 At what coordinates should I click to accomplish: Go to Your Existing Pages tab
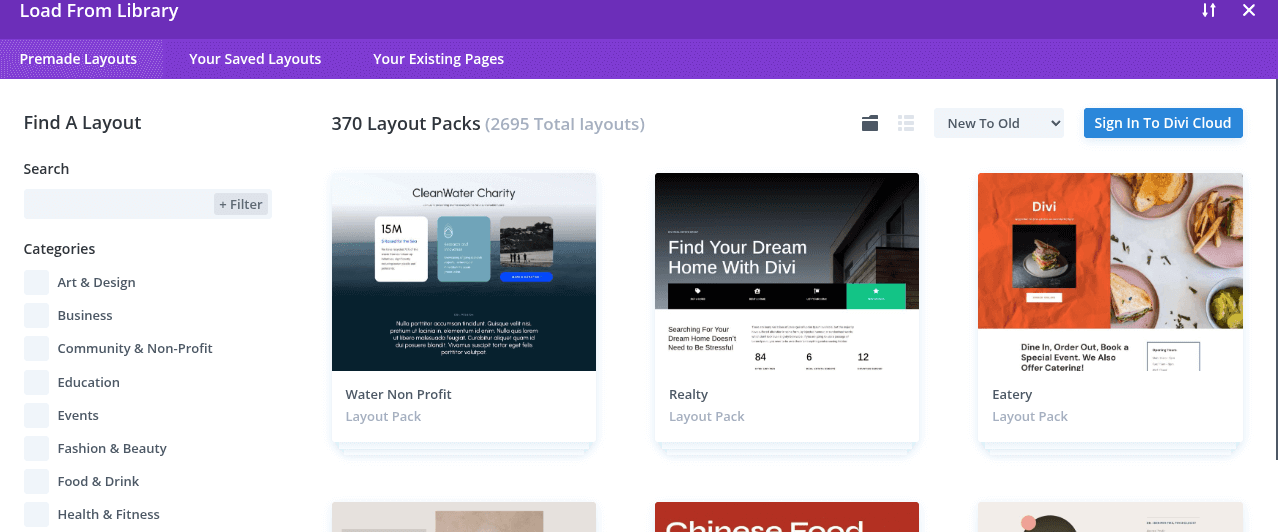438,59
